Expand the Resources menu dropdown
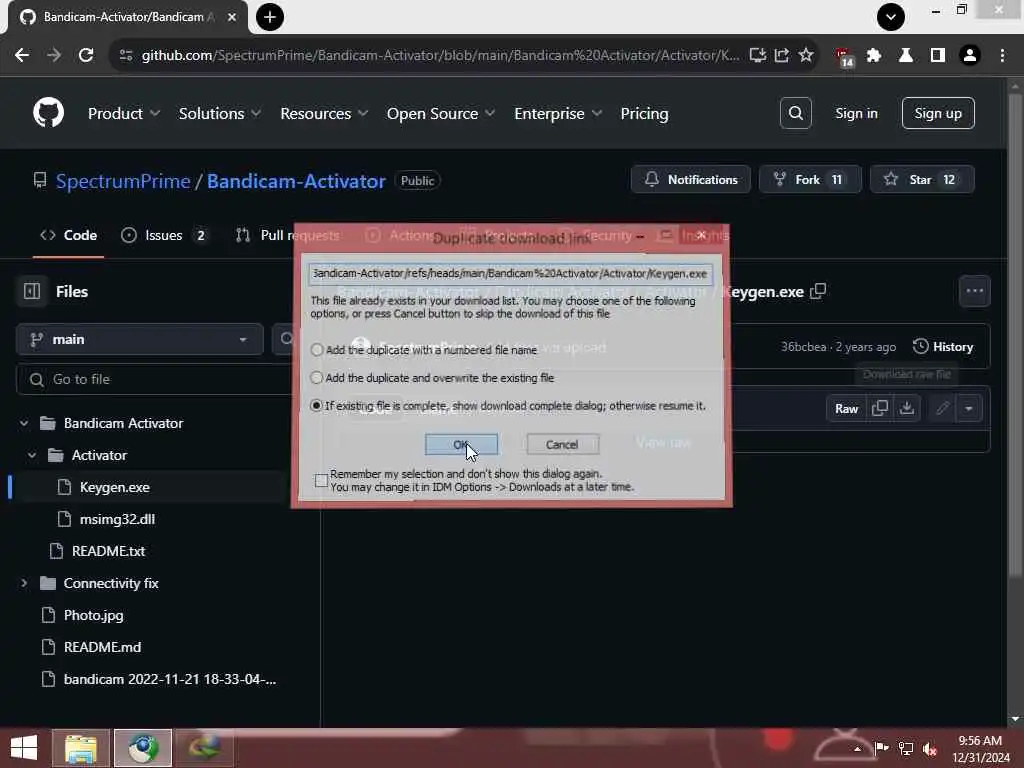This screenshot has width=1024, height=768. 324,113
